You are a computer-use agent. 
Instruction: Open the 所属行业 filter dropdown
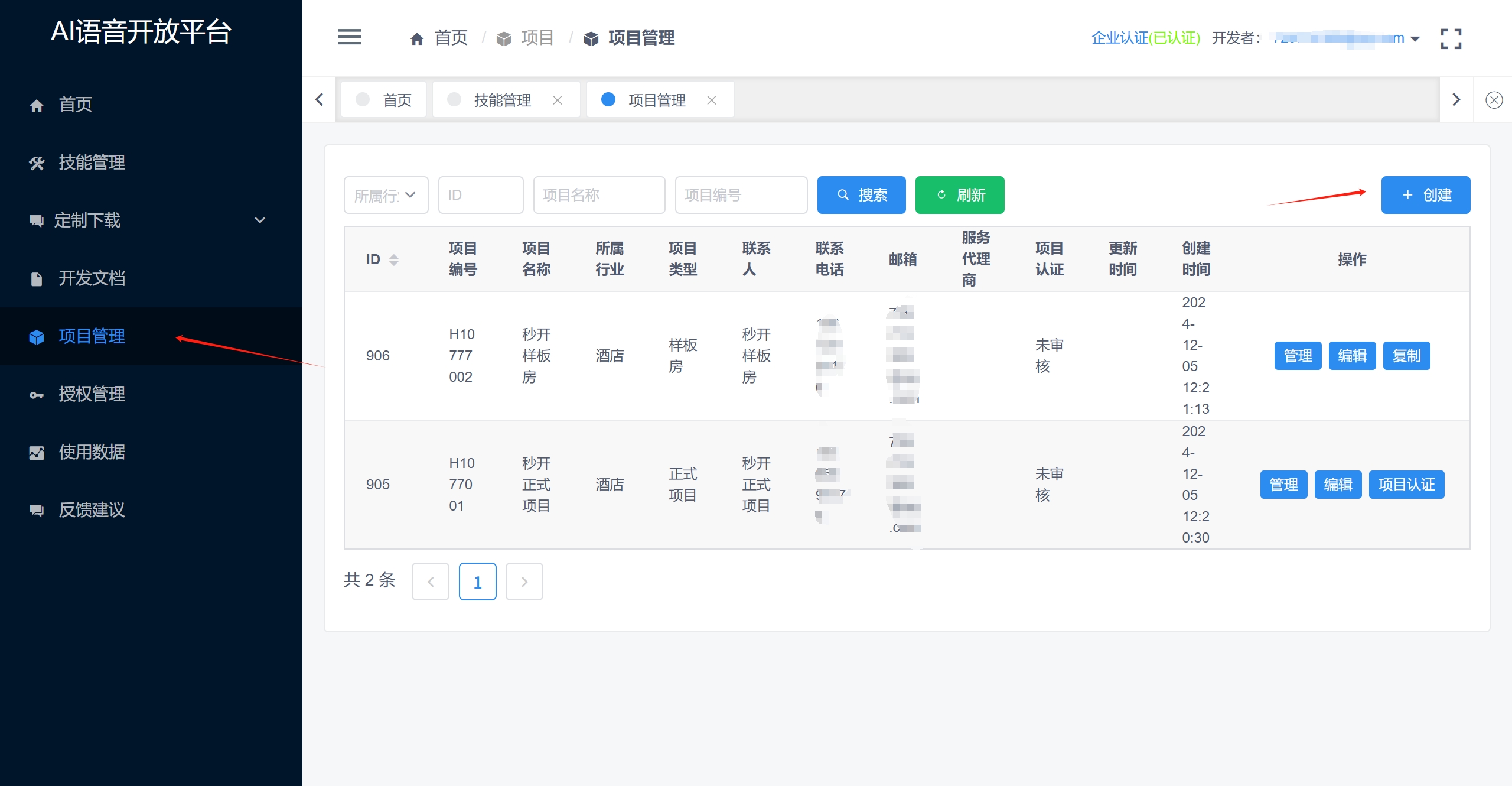pos(386,195)
